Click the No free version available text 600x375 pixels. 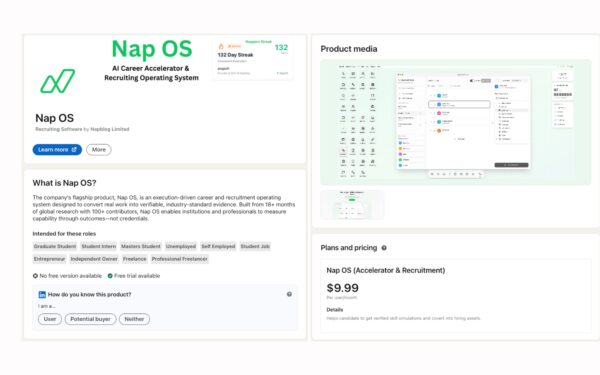click(70, 276)
